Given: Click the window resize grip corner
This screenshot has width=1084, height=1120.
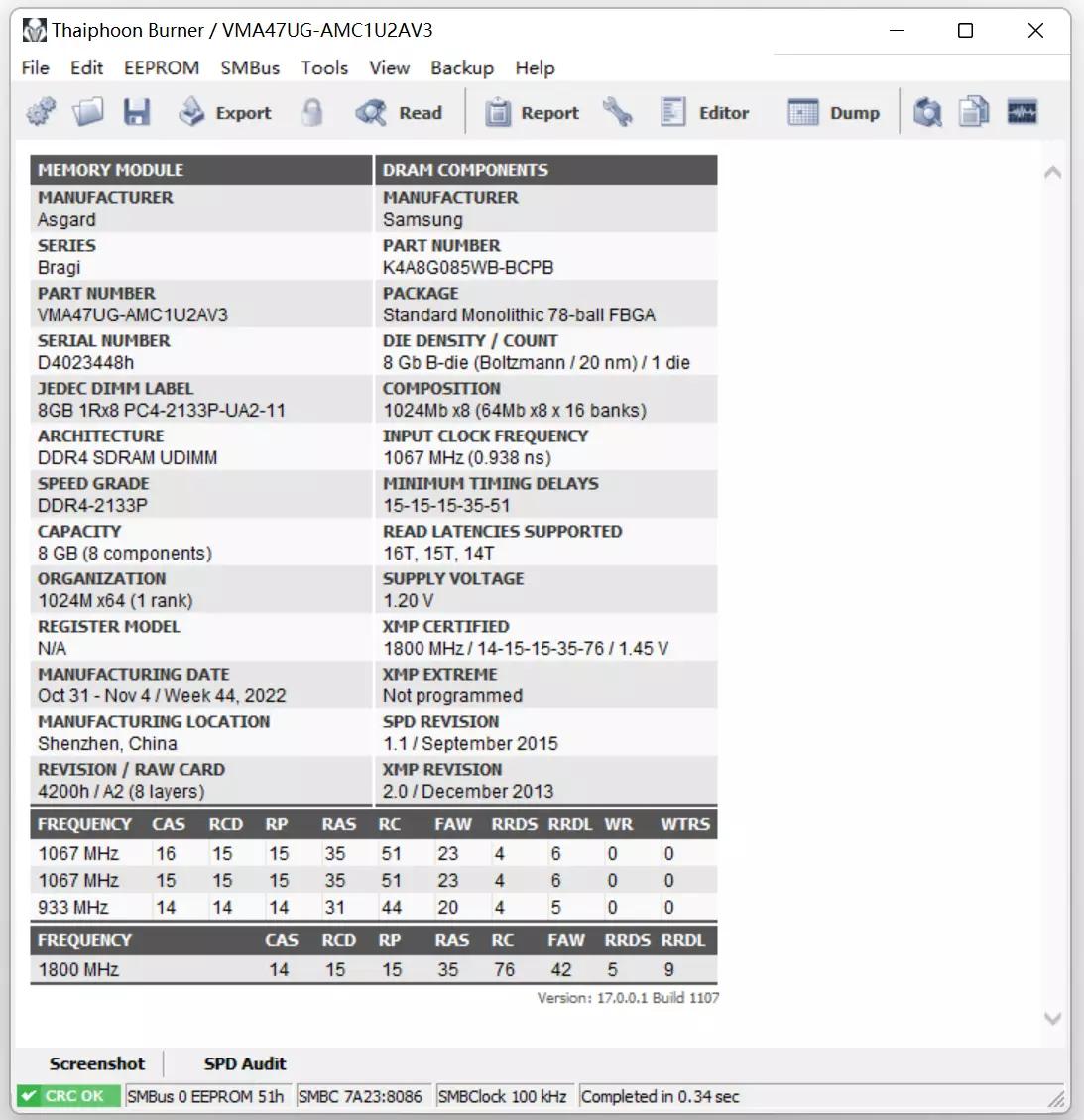Looking at the screenshot, I should point(1057,1098).
